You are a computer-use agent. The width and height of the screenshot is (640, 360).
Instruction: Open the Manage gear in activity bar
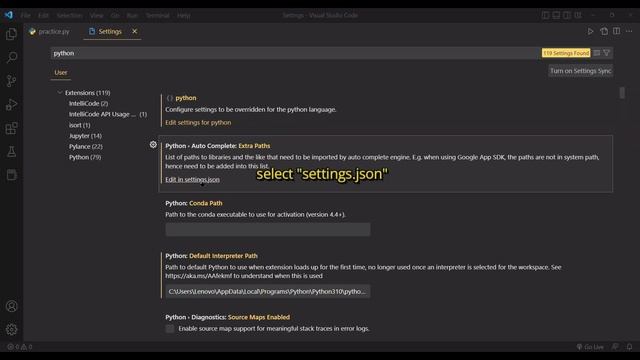coord(11,329)
